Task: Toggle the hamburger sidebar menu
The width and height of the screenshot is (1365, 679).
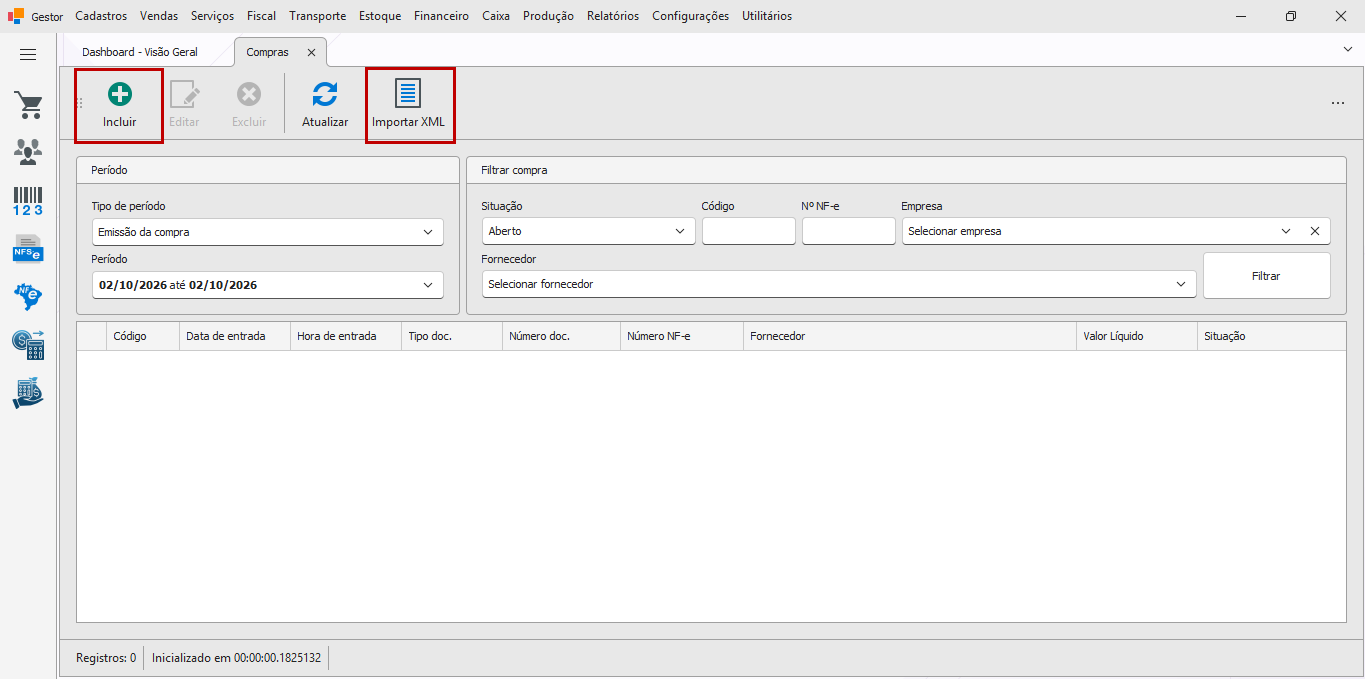Action: 28,55
